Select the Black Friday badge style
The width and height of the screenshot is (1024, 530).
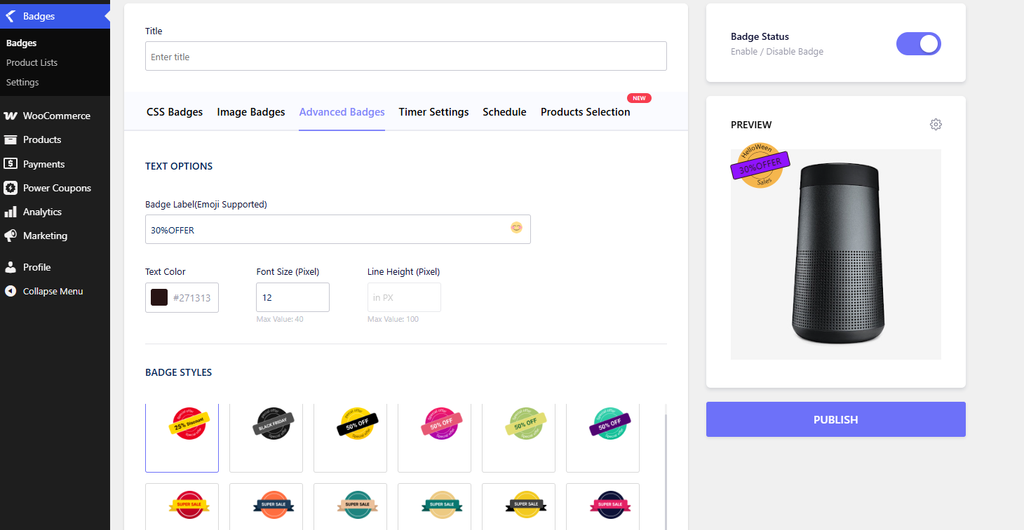(266, 437)
